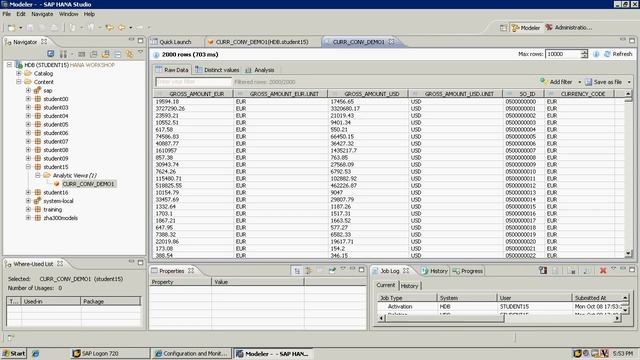Screen dimensions: 640x360
Task: Click the data table scroll-down arrow
Action: [x=628, y=254]
